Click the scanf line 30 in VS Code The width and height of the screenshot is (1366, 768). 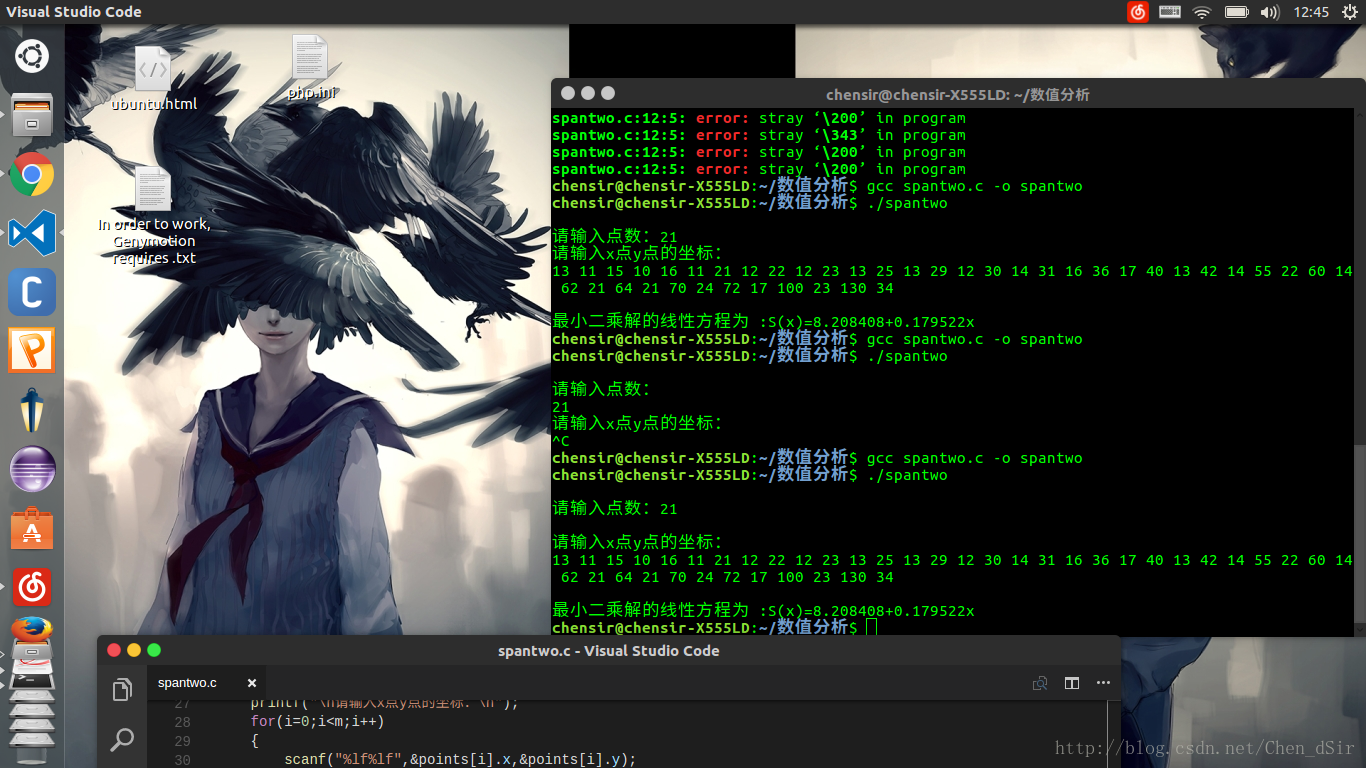click(460, 759)
